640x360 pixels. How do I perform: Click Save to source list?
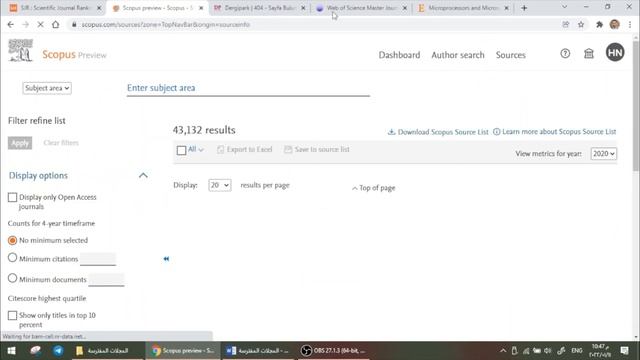point(317,149)
